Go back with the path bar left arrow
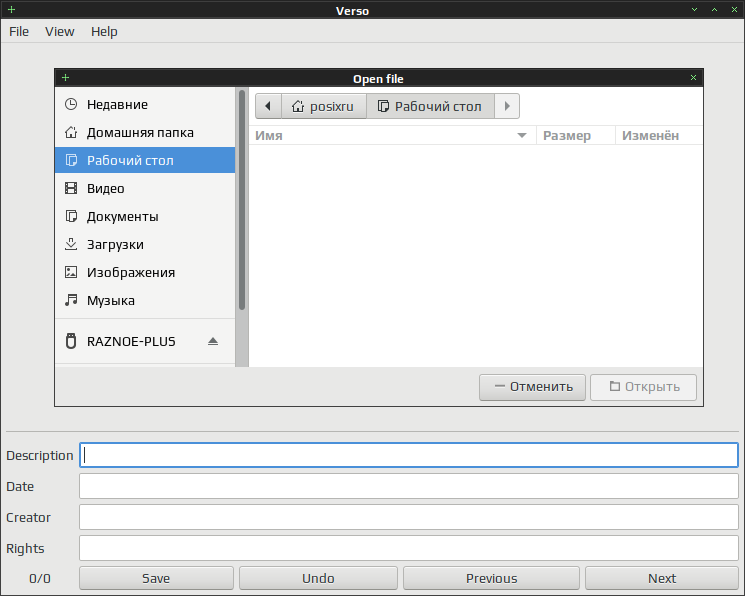The height and width of the screenshot is (596, 745). (268, 106)
